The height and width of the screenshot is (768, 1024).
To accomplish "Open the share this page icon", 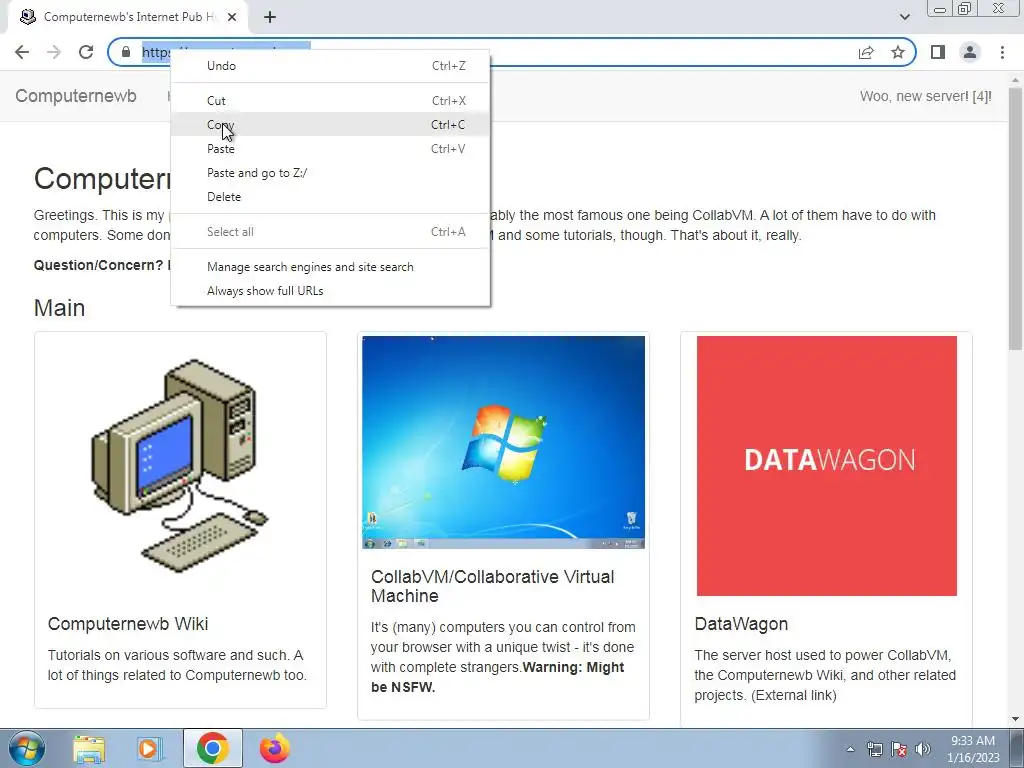I will pyautogui.click(x=866, y=52).
